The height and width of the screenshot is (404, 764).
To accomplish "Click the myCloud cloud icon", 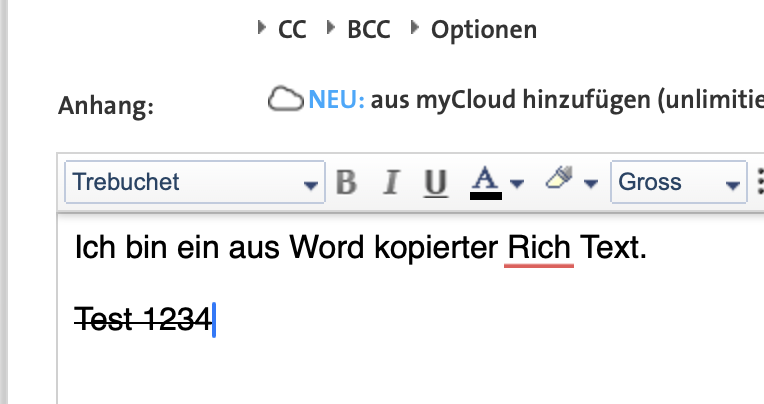I will click(285, 99).
